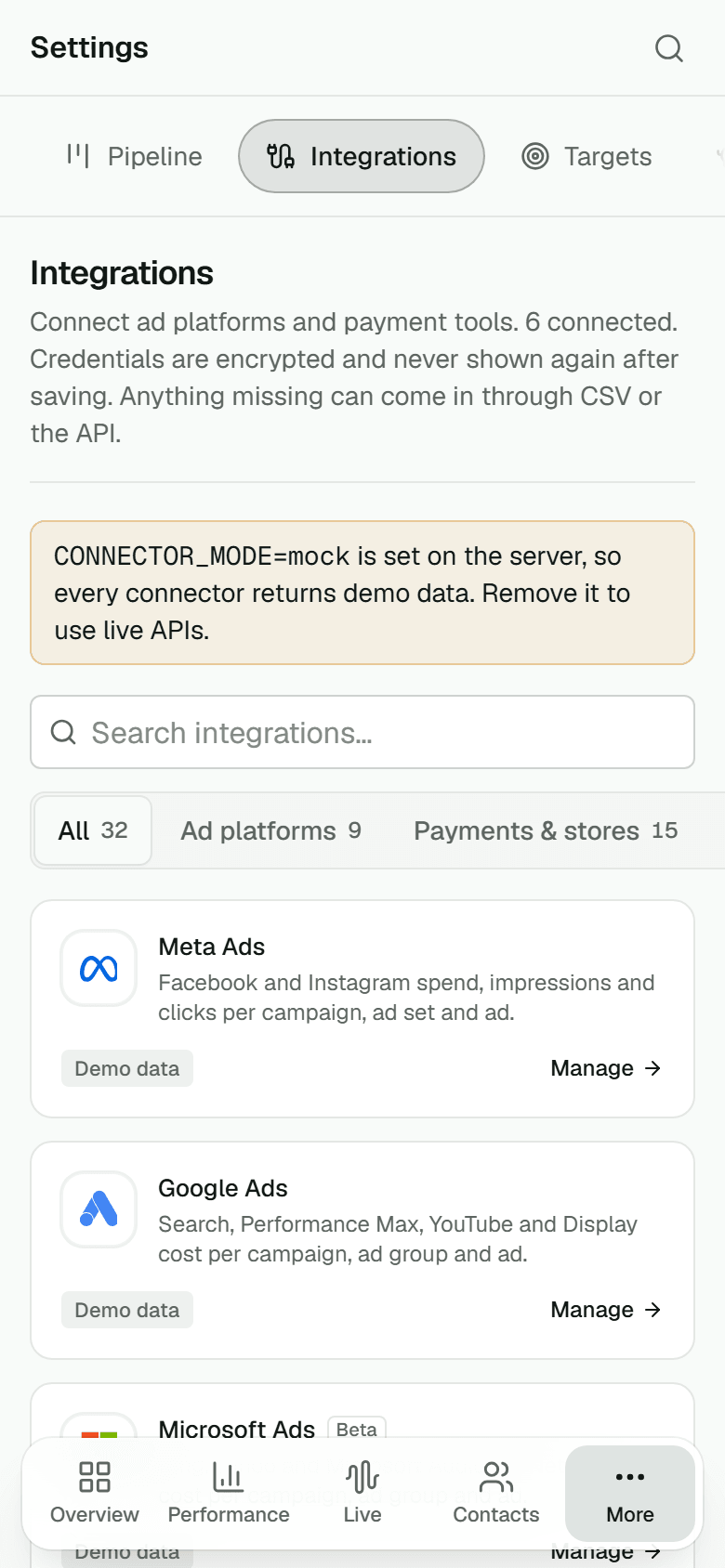Image resolution: width=725 pixels, height=1568 pixels.
Task: Open search using the header magnifier icon
Action: pos(669,48)
